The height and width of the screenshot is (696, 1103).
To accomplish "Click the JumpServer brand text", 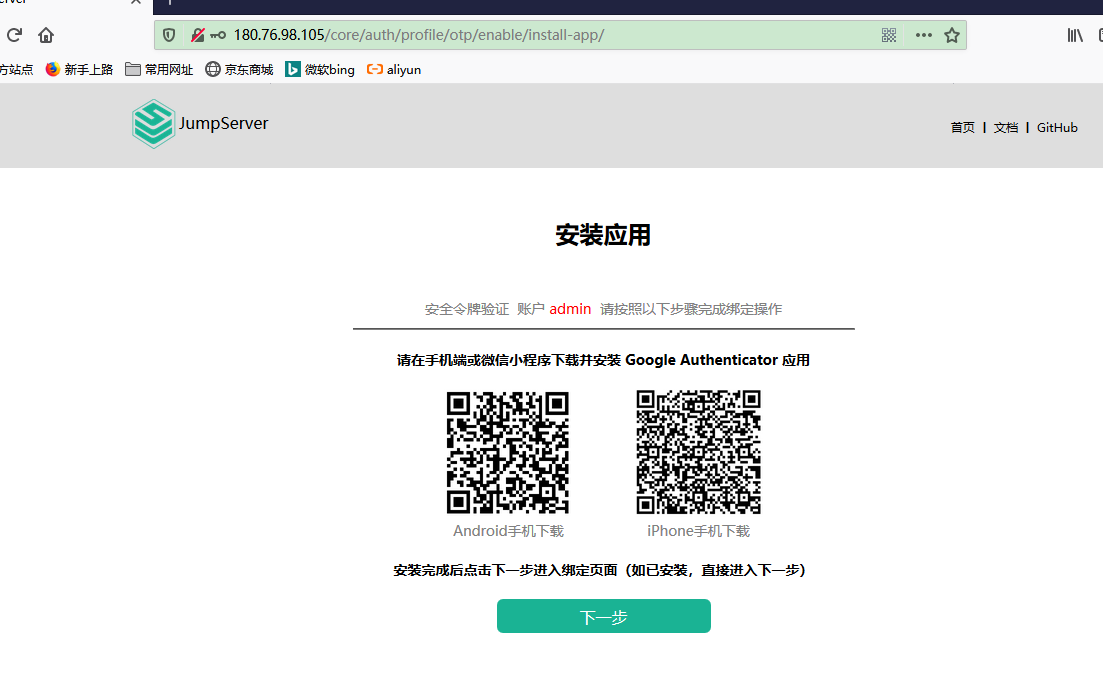I will [224, 123].
